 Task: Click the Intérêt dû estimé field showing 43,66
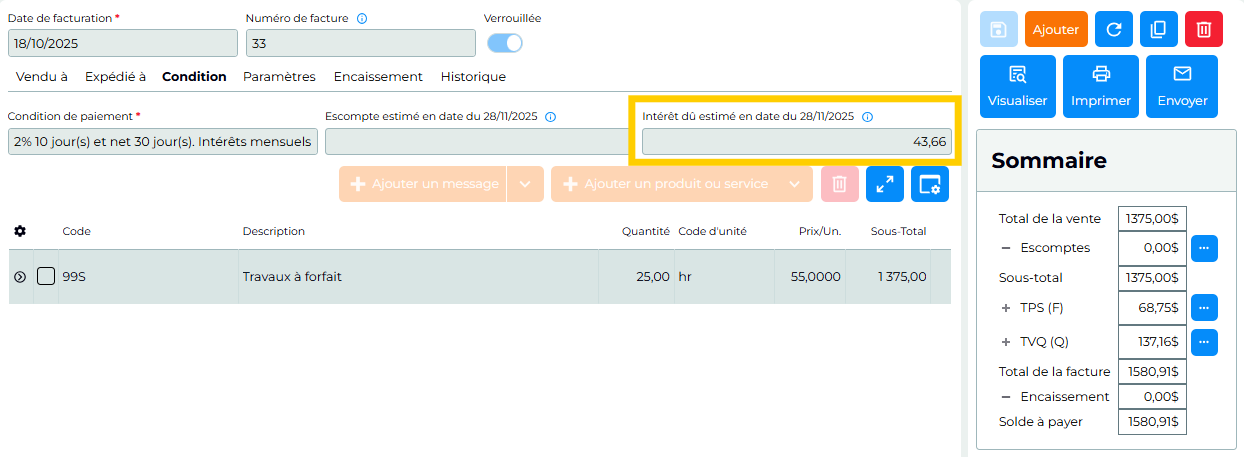[x=796, y=142]
